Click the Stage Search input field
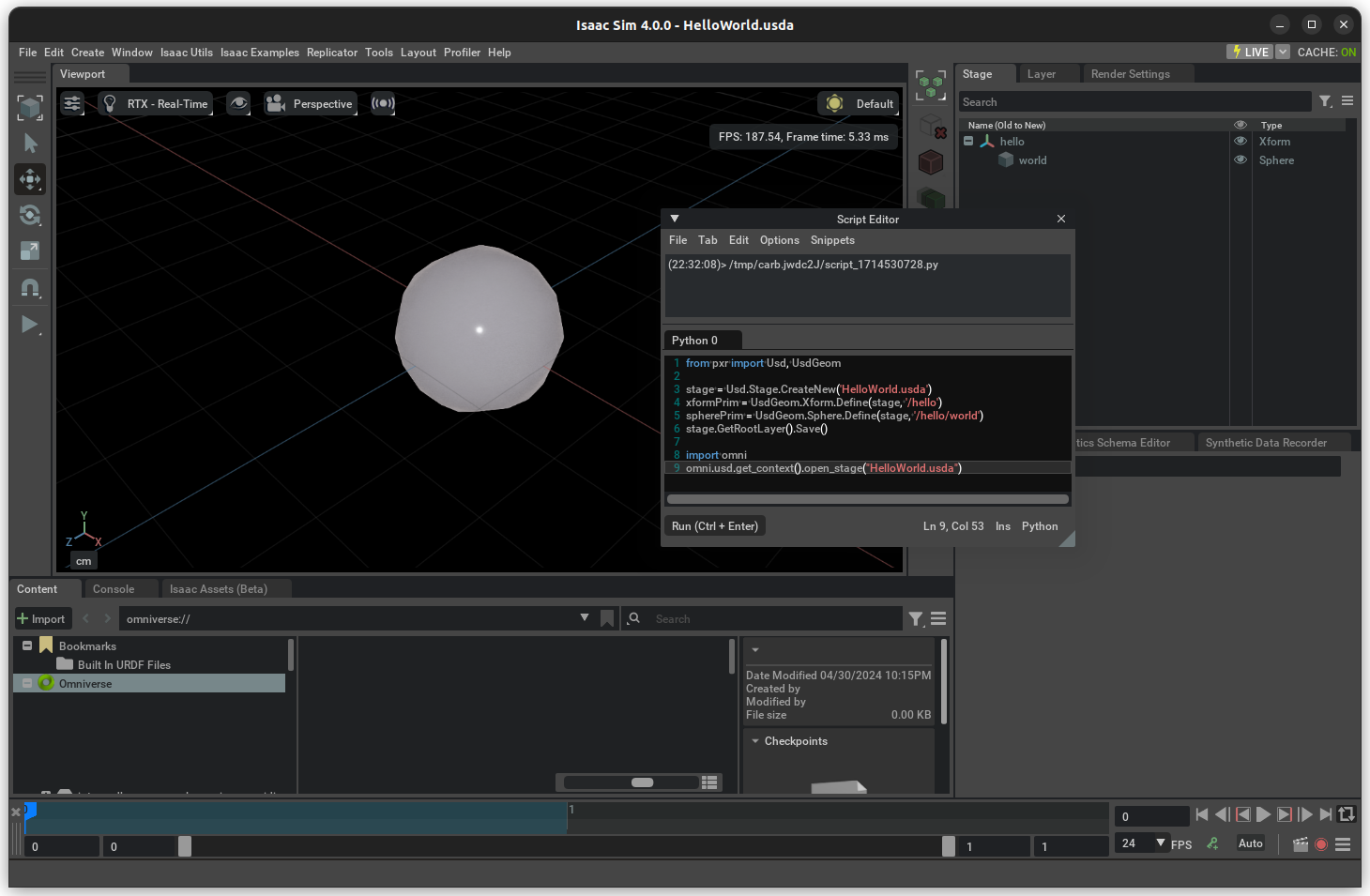The height and width of the screenshot is (896, 1370). pos(1134,102)
